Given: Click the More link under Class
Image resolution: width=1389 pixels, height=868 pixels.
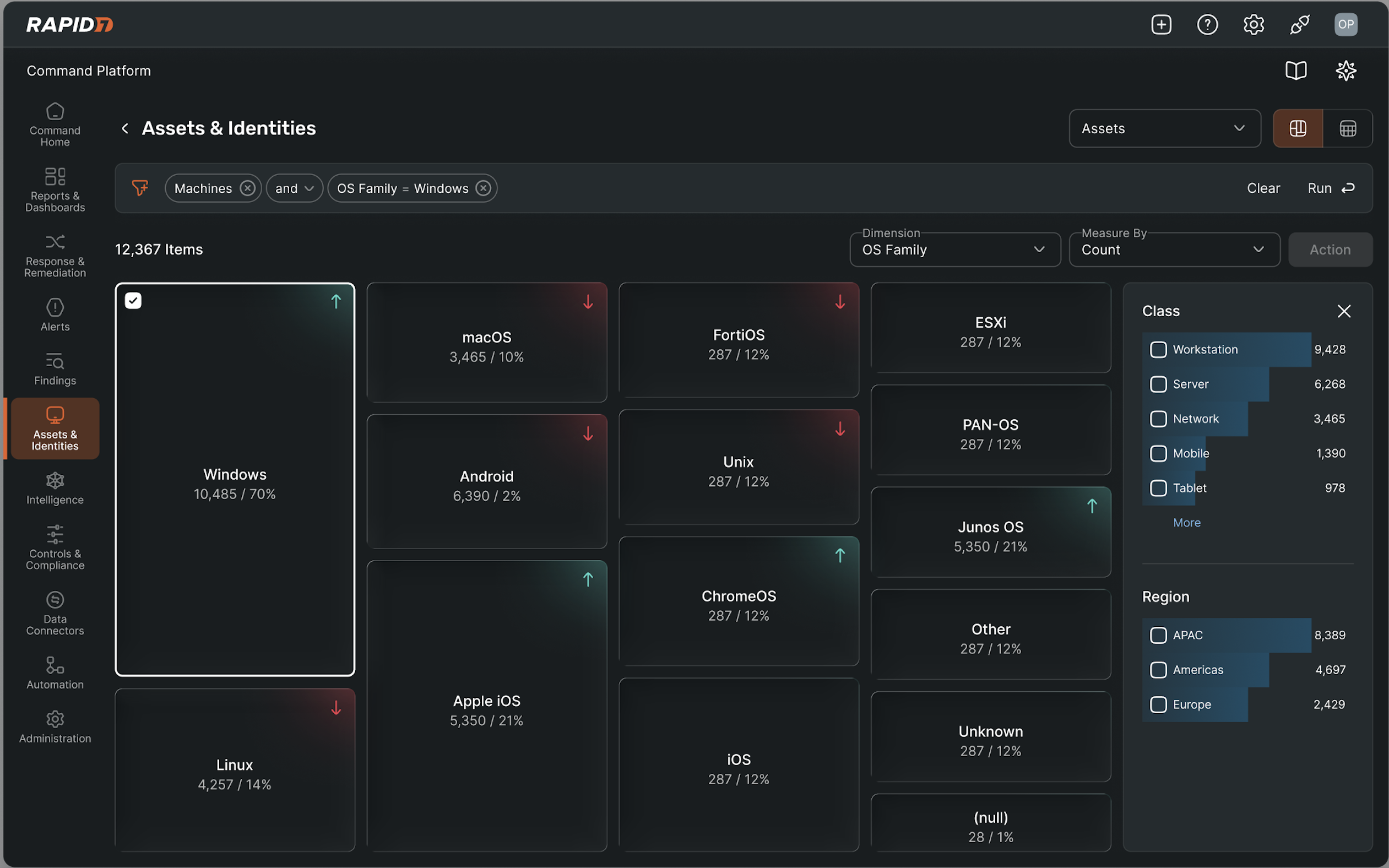Looking at the screenshot, I should pos(1186,523).
